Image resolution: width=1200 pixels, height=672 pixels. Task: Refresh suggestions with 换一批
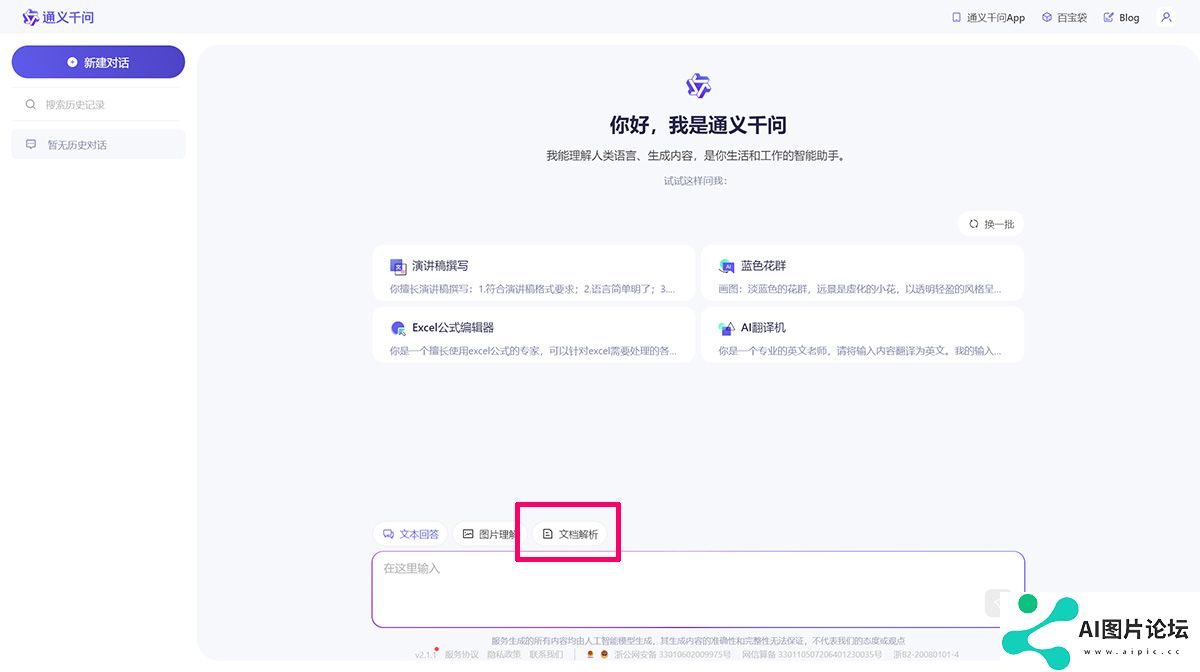(x=990, y=224)
